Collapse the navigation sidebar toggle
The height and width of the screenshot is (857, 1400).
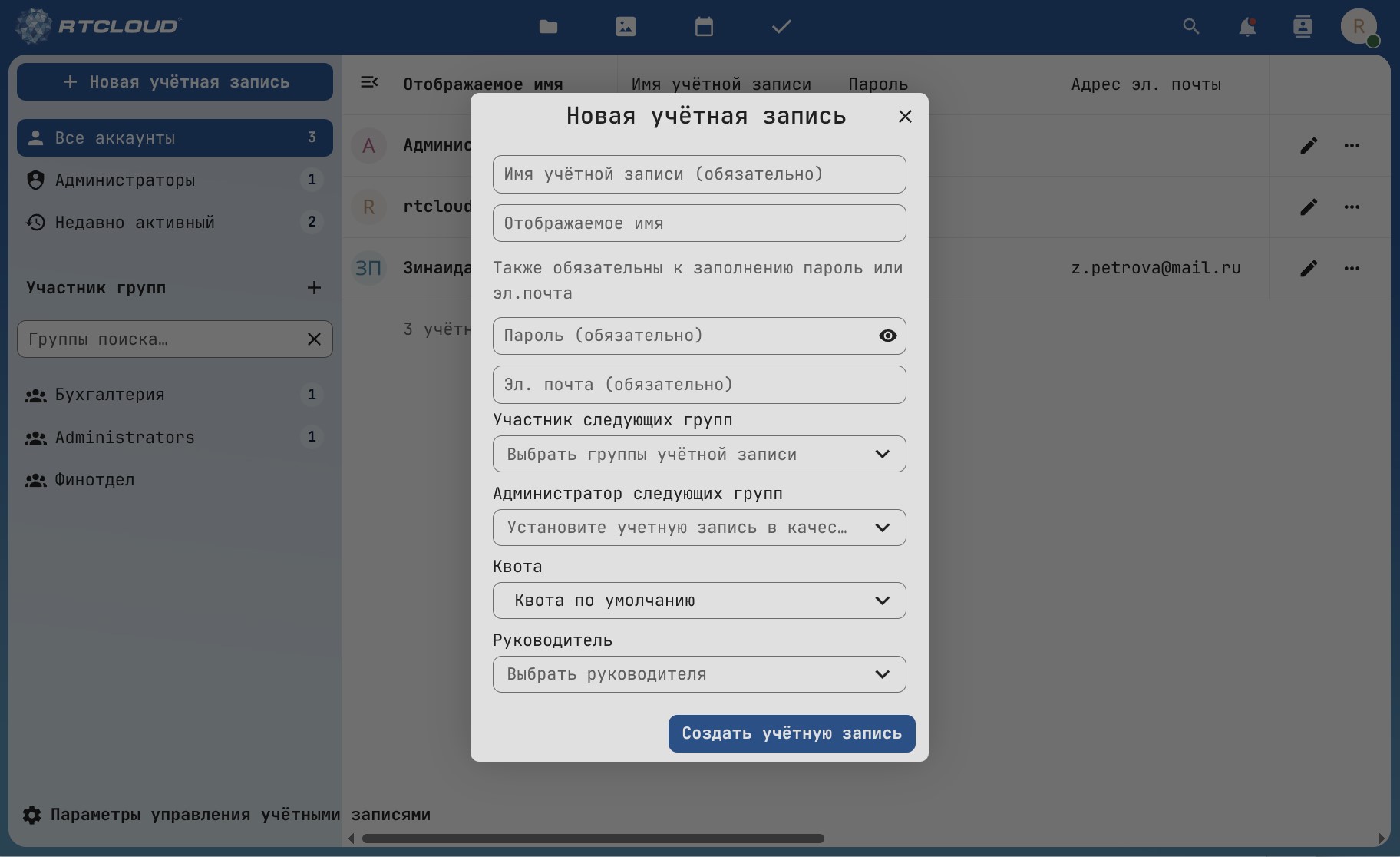[369, 82]
